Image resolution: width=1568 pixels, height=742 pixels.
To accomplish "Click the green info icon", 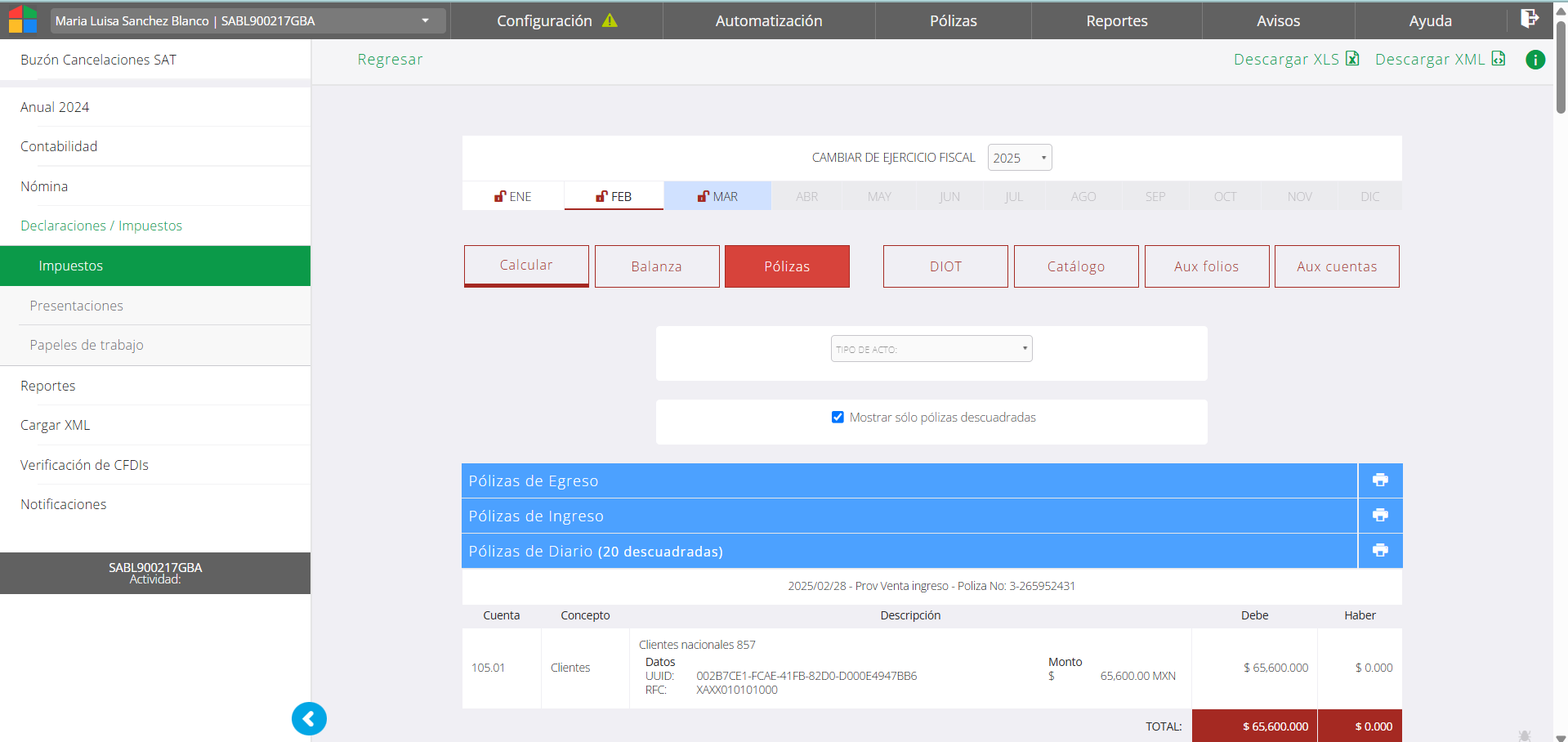I will coord(1535,60).
